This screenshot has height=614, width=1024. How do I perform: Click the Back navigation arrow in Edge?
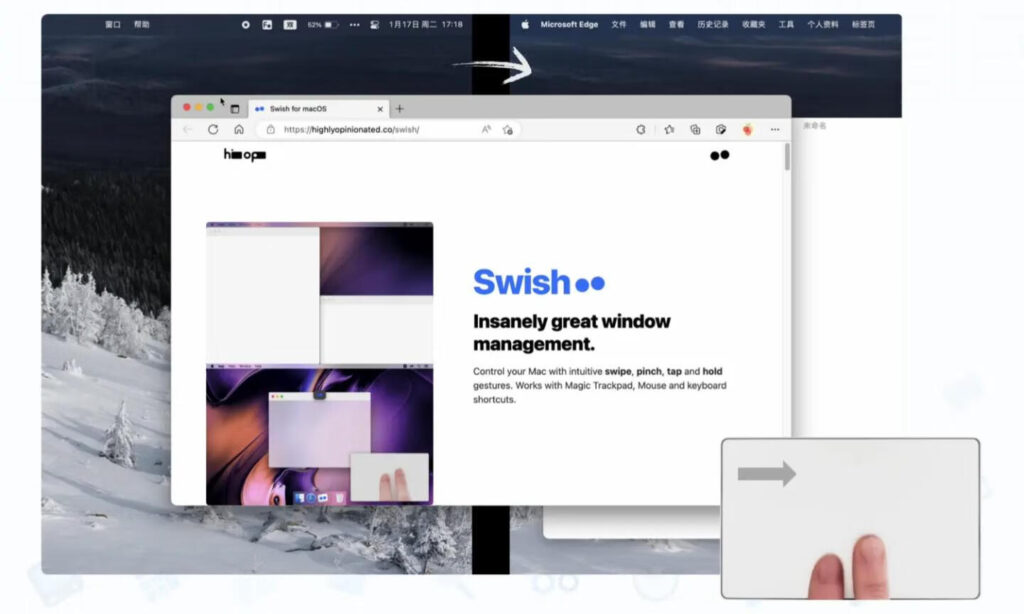pos(187,130)
